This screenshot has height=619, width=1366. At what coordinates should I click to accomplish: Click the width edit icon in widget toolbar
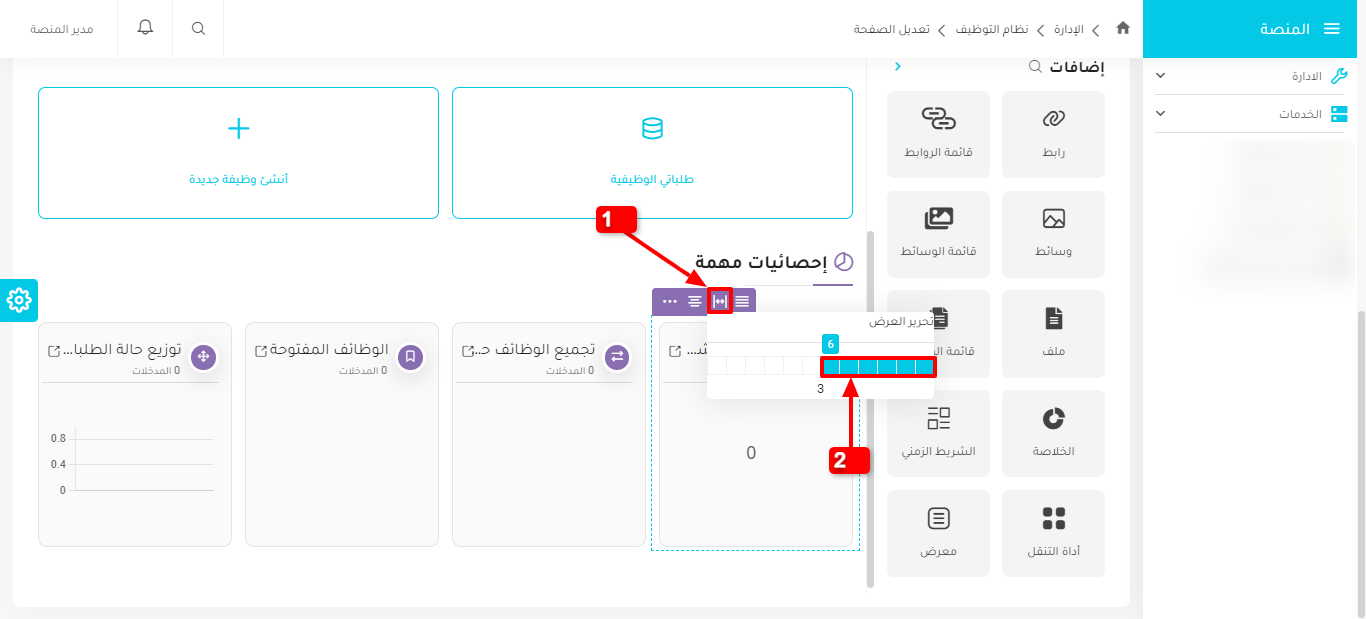click(x=719, y=301)
